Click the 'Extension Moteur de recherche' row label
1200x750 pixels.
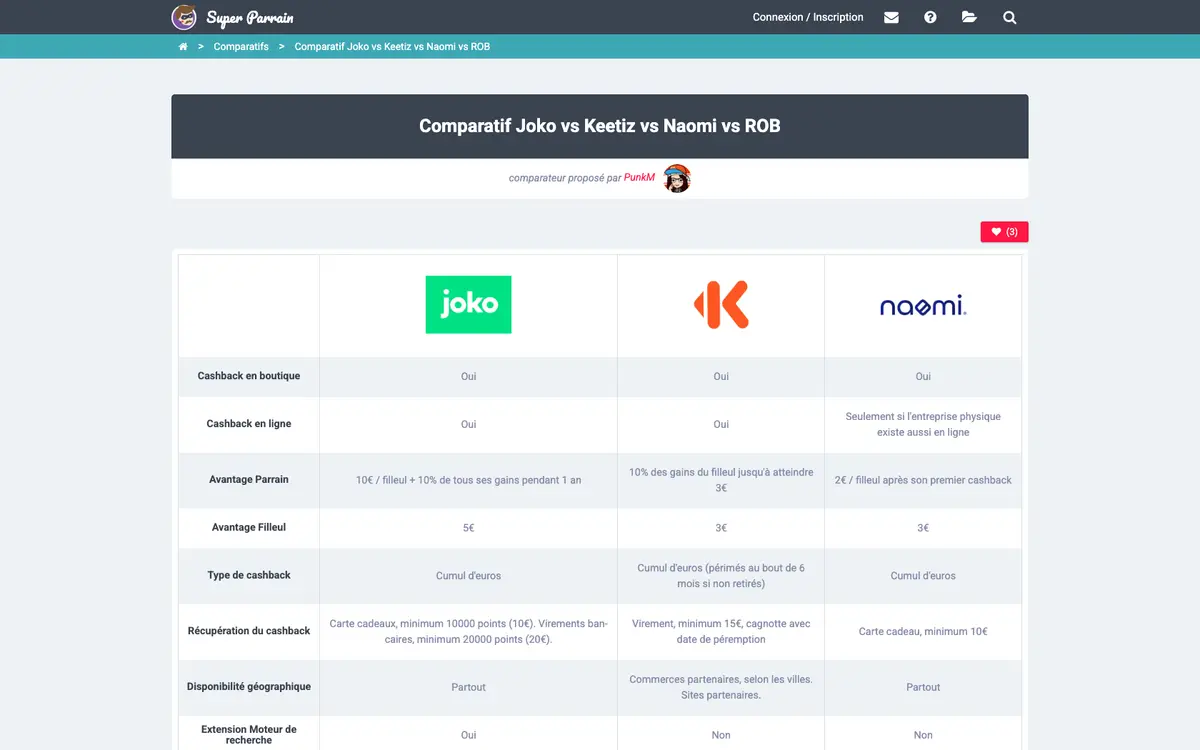point(249,735)
